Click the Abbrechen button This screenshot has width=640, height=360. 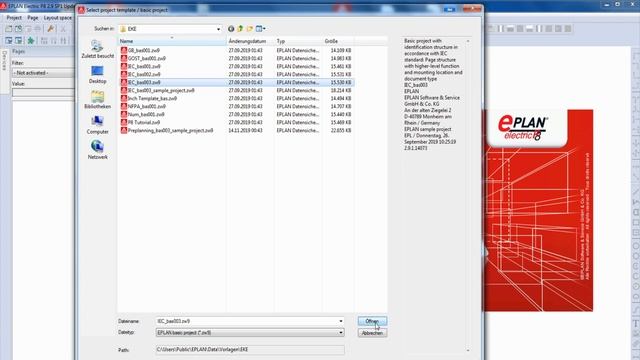pyautogui.click(x=372, y=333)
